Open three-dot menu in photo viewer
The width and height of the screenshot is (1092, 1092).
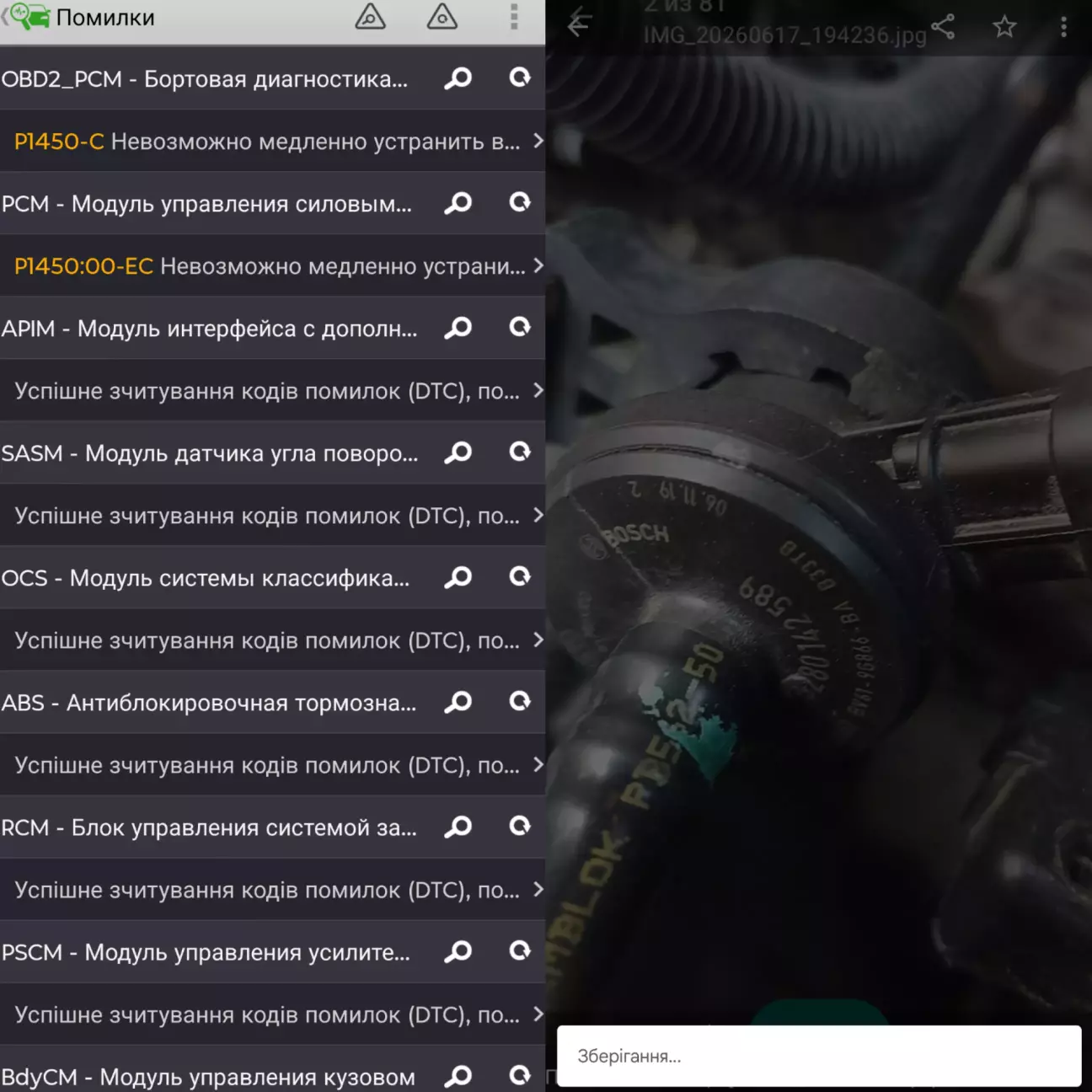[x=1063, y=27]
